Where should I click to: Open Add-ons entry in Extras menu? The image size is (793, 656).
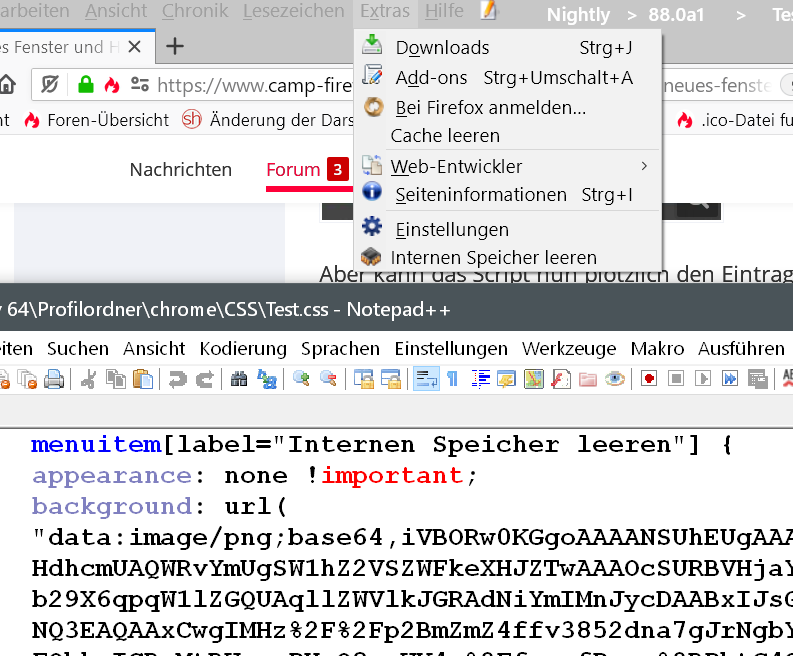[x=508, y=77]
